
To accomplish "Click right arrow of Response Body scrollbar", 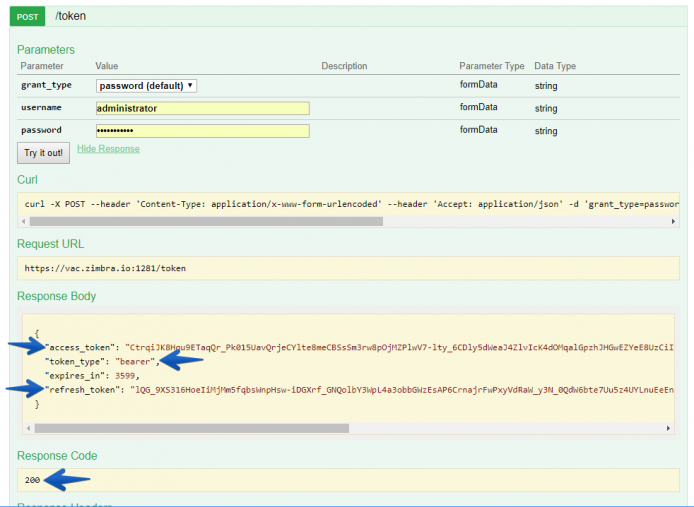I will click(x=668, y=428).
